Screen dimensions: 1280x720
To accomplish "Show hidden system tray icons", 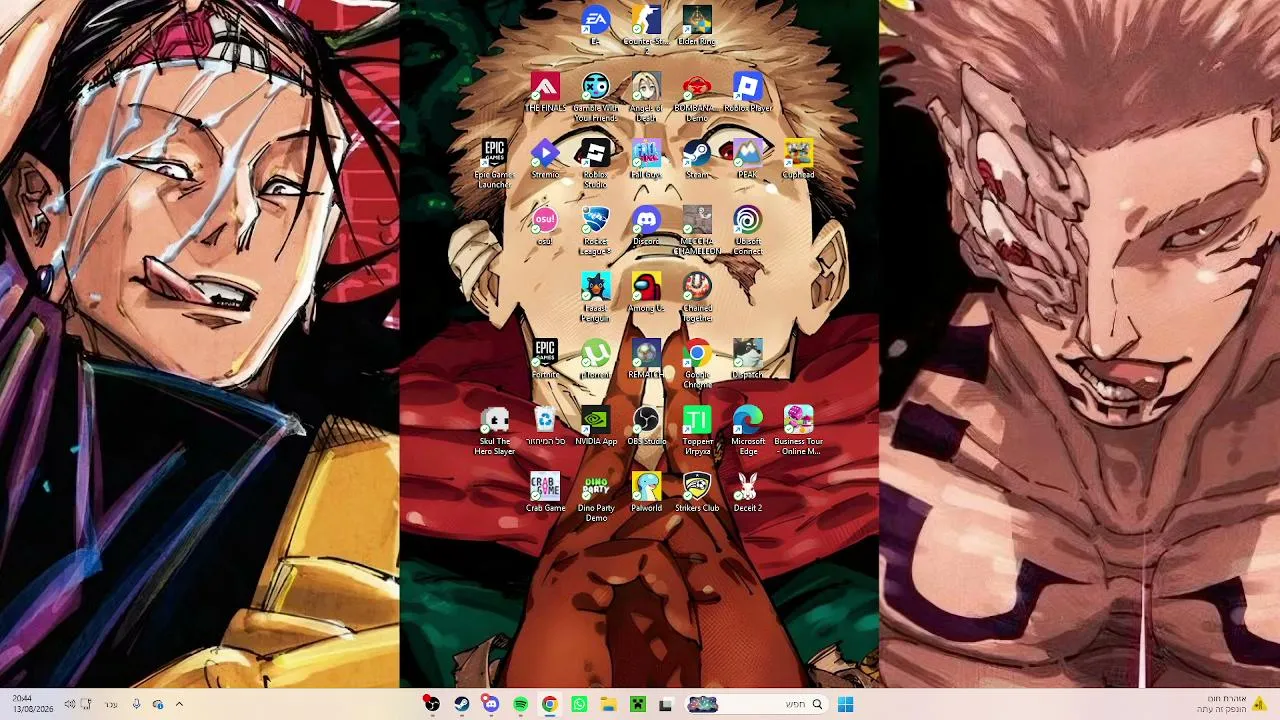I will pos(179,704).
